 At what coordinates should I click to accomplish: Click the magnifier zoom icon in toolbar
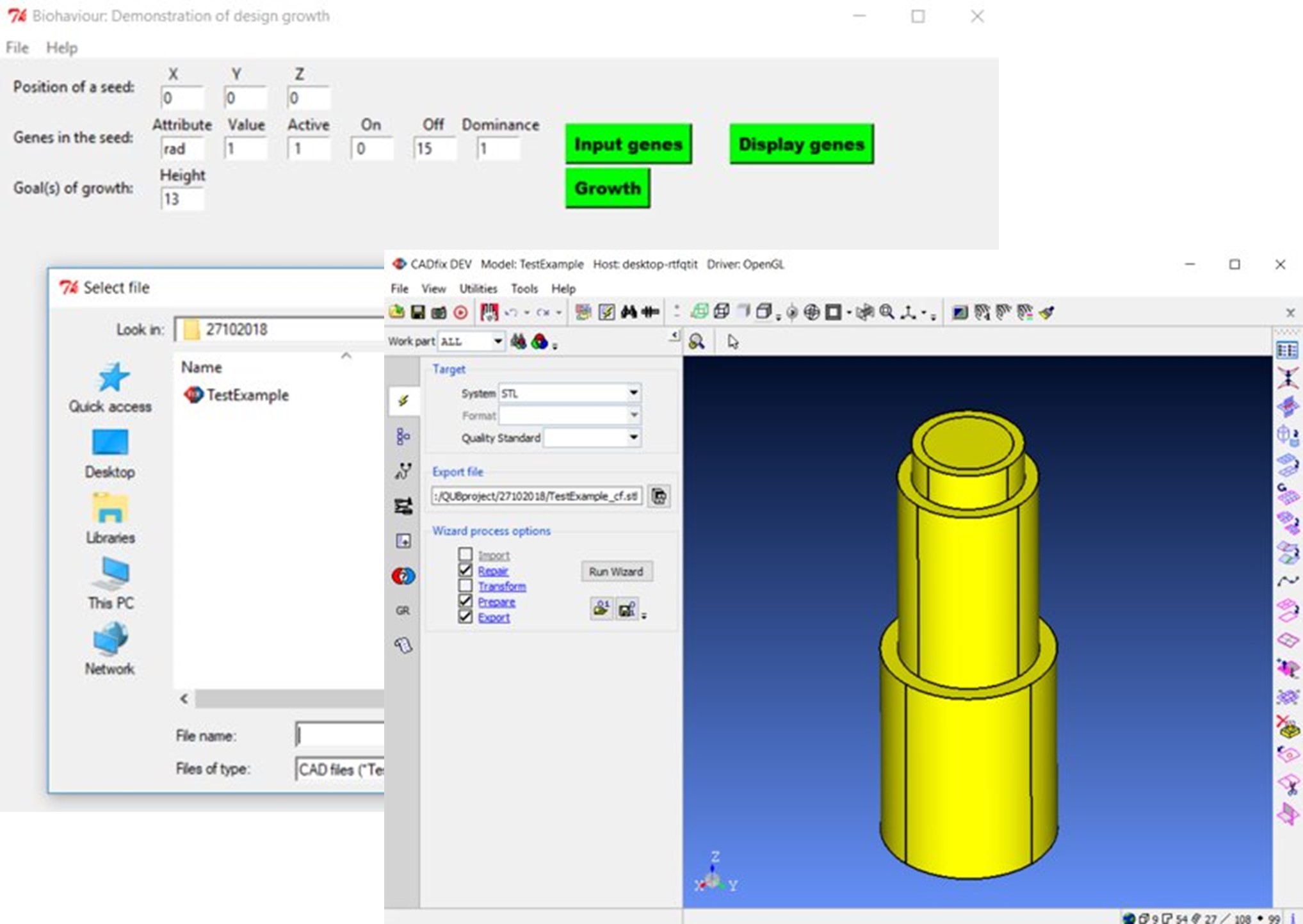click(887, 312)
